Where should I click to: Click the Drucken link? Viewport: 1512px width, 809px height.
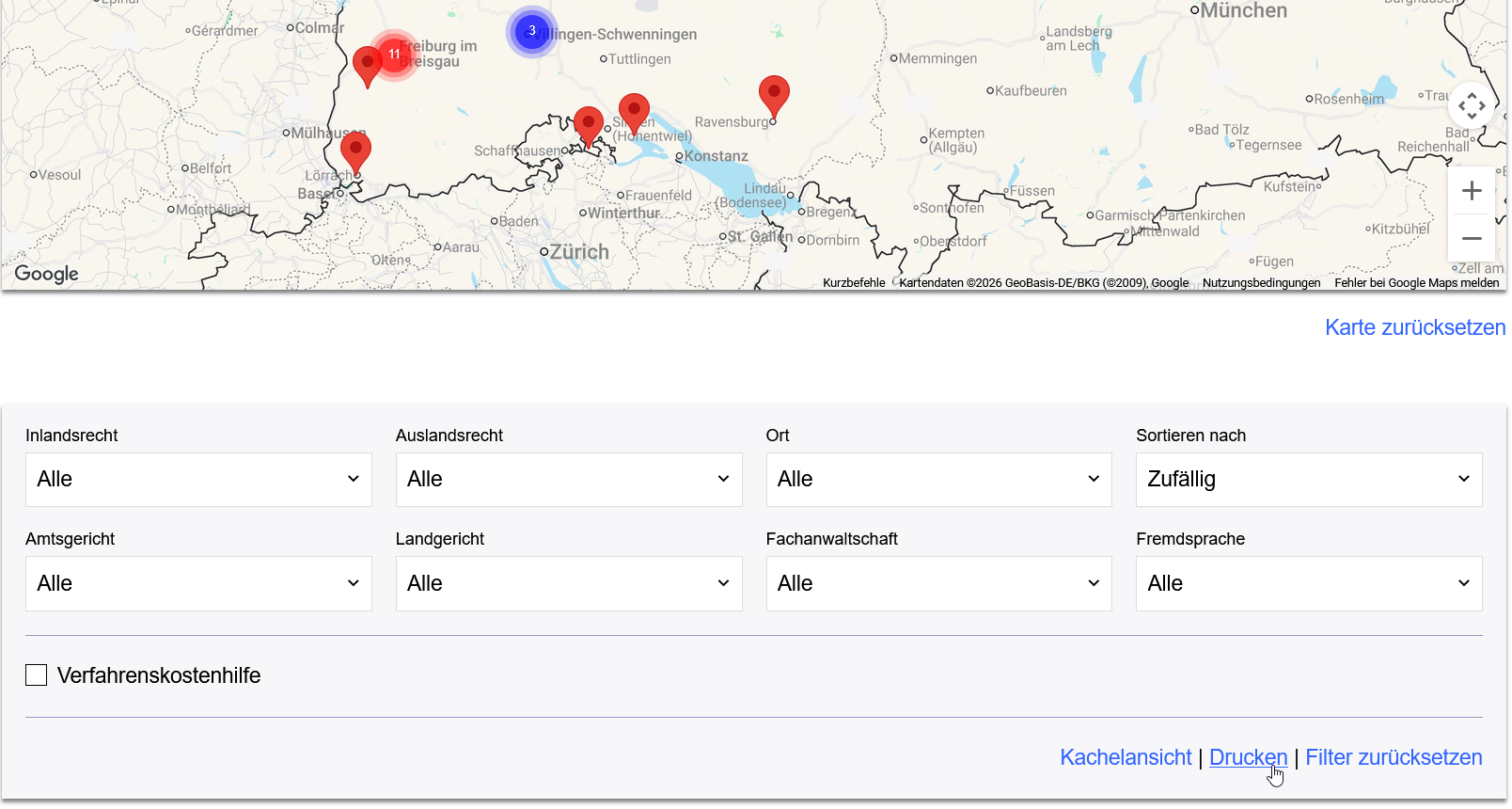click(x=1248, y=757)
